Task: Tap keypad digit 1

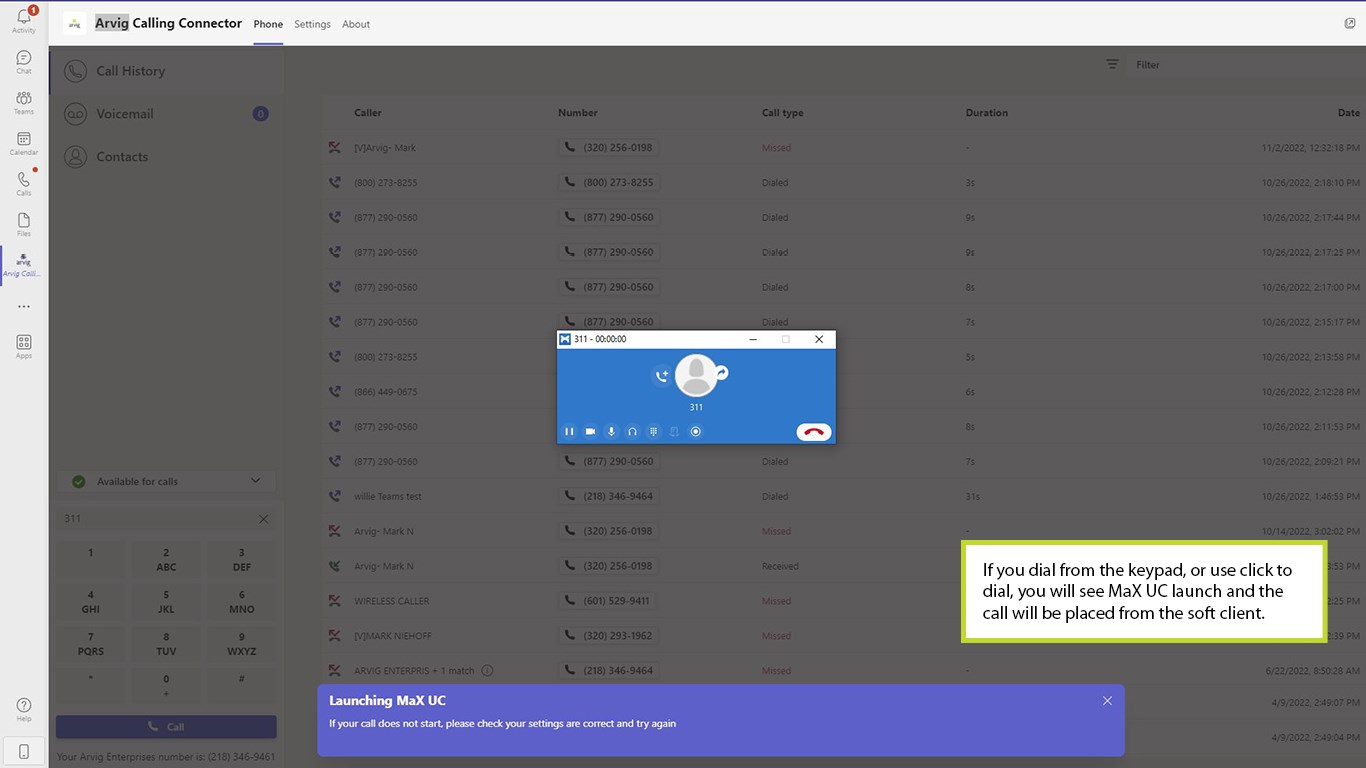Action: point(90,559)
